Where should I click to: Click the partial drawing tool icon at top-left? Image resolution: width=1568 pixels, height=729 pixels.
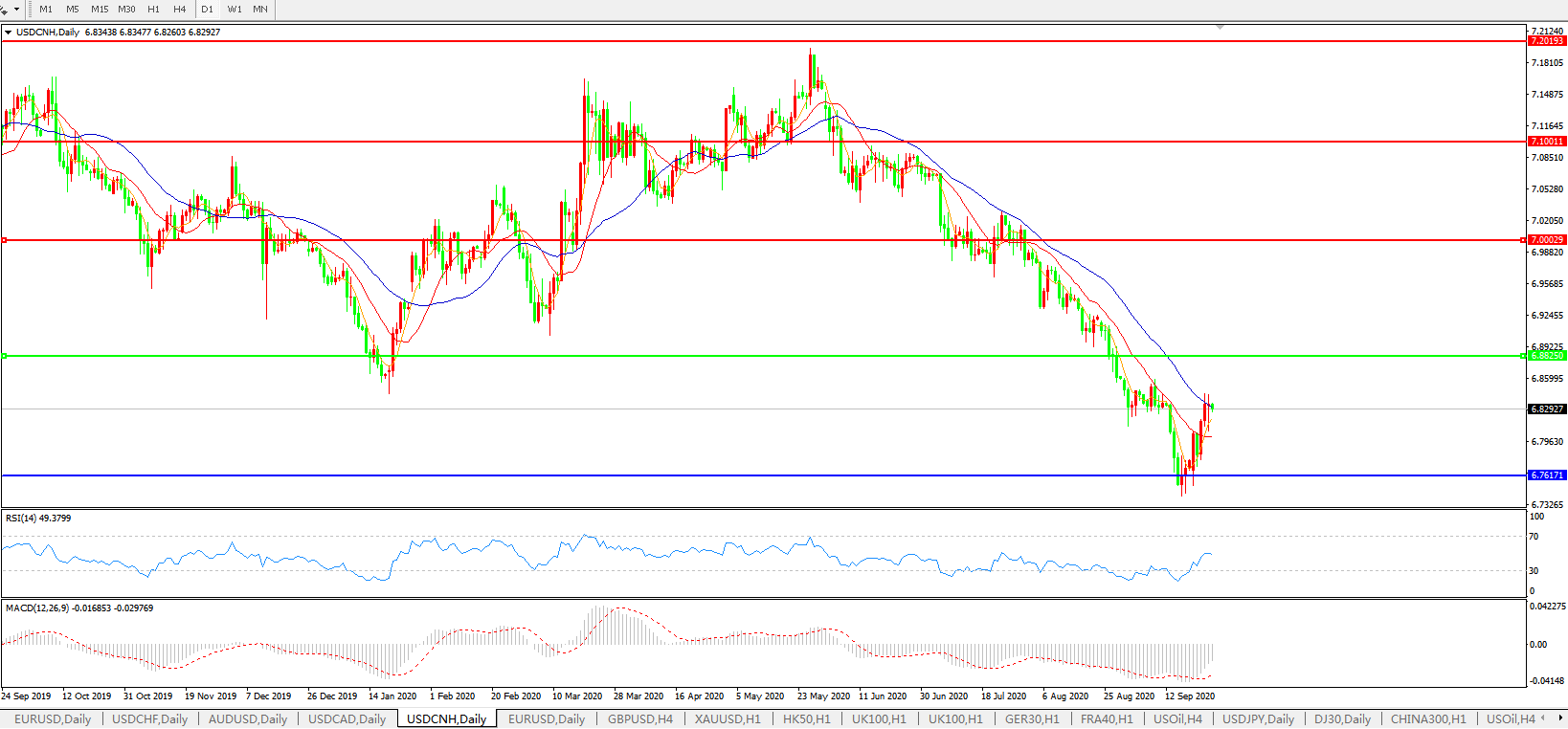tap(4, 9)
